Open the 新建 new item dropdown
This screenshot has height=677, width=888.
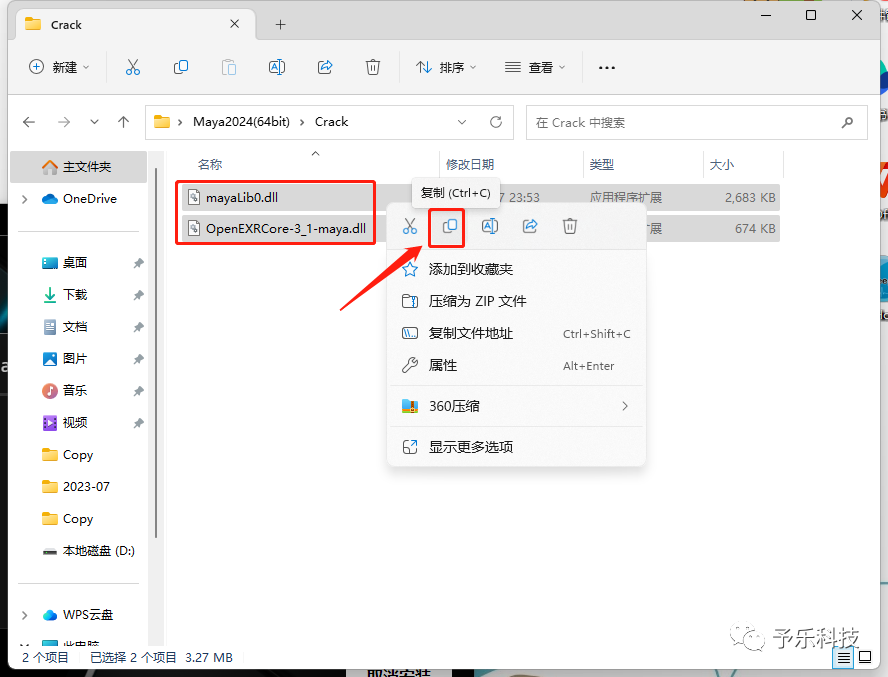tap(59, 67)
